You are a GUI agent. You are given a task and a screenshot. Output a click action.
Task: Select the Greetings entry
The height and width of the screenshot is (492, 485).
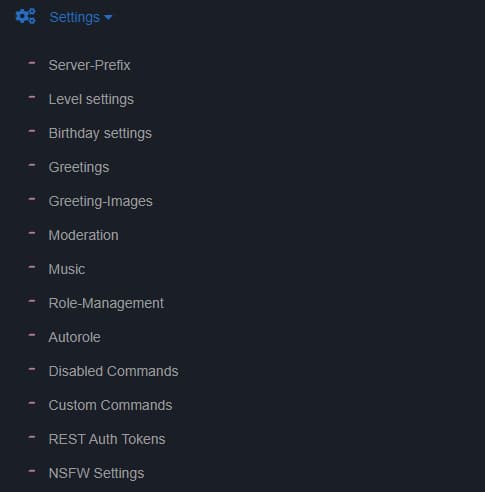tap(79, 167)
